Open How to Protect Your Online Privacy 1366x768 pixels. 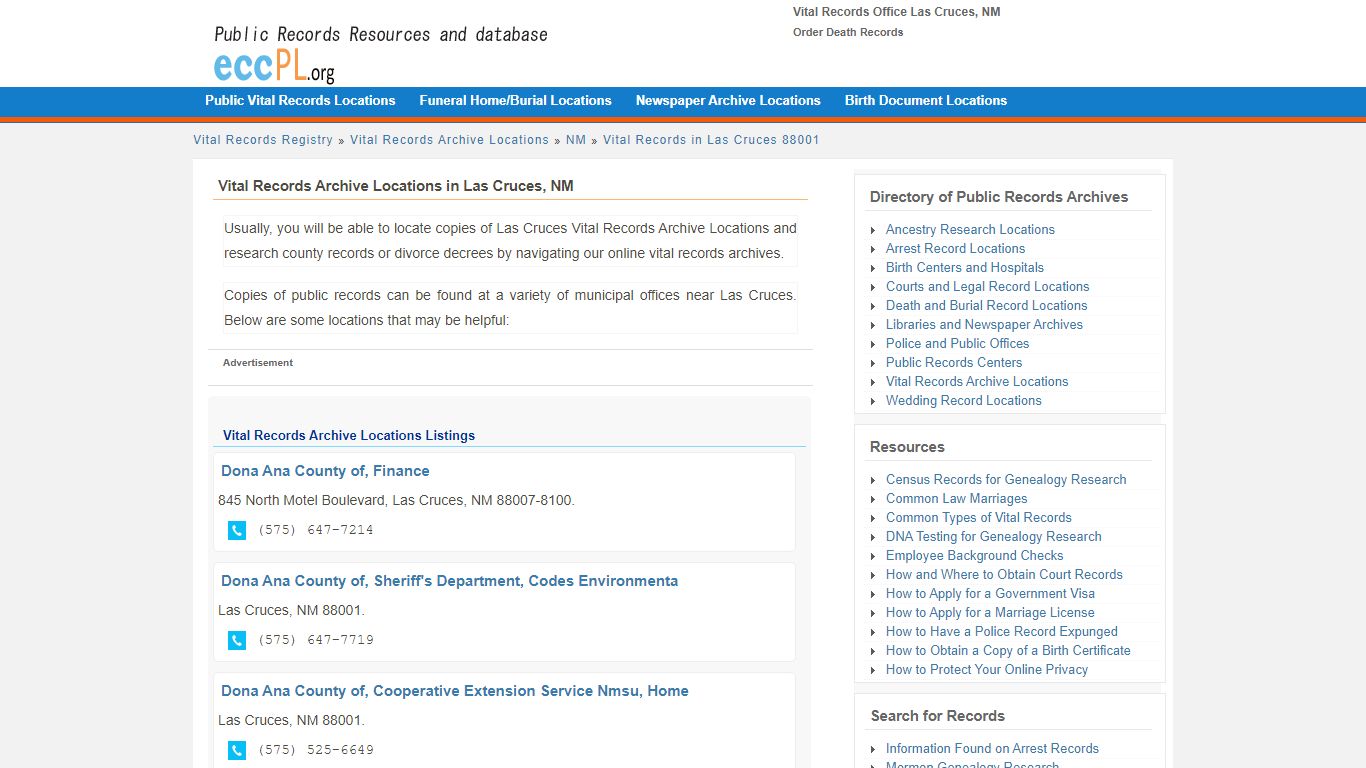coord(987,669)
